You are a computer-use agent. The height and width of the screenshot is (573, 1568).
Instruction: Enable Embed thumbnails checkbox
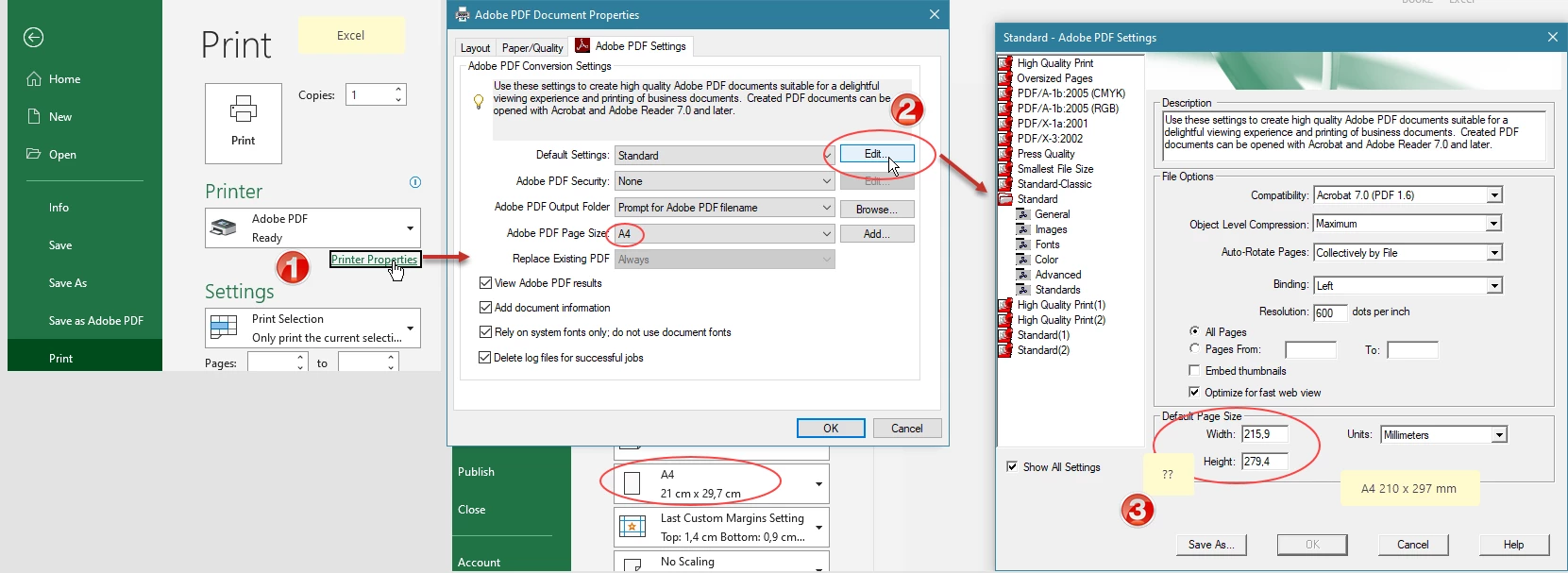pos(1195,370)
